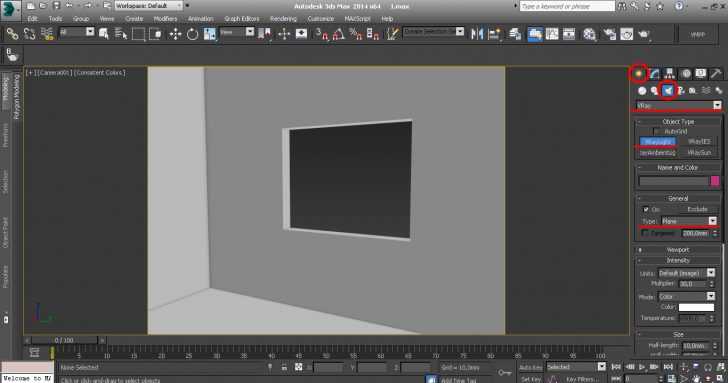Click the VRayIES object type button
Screen dimensions: 728x383
(x=699, y=142)
